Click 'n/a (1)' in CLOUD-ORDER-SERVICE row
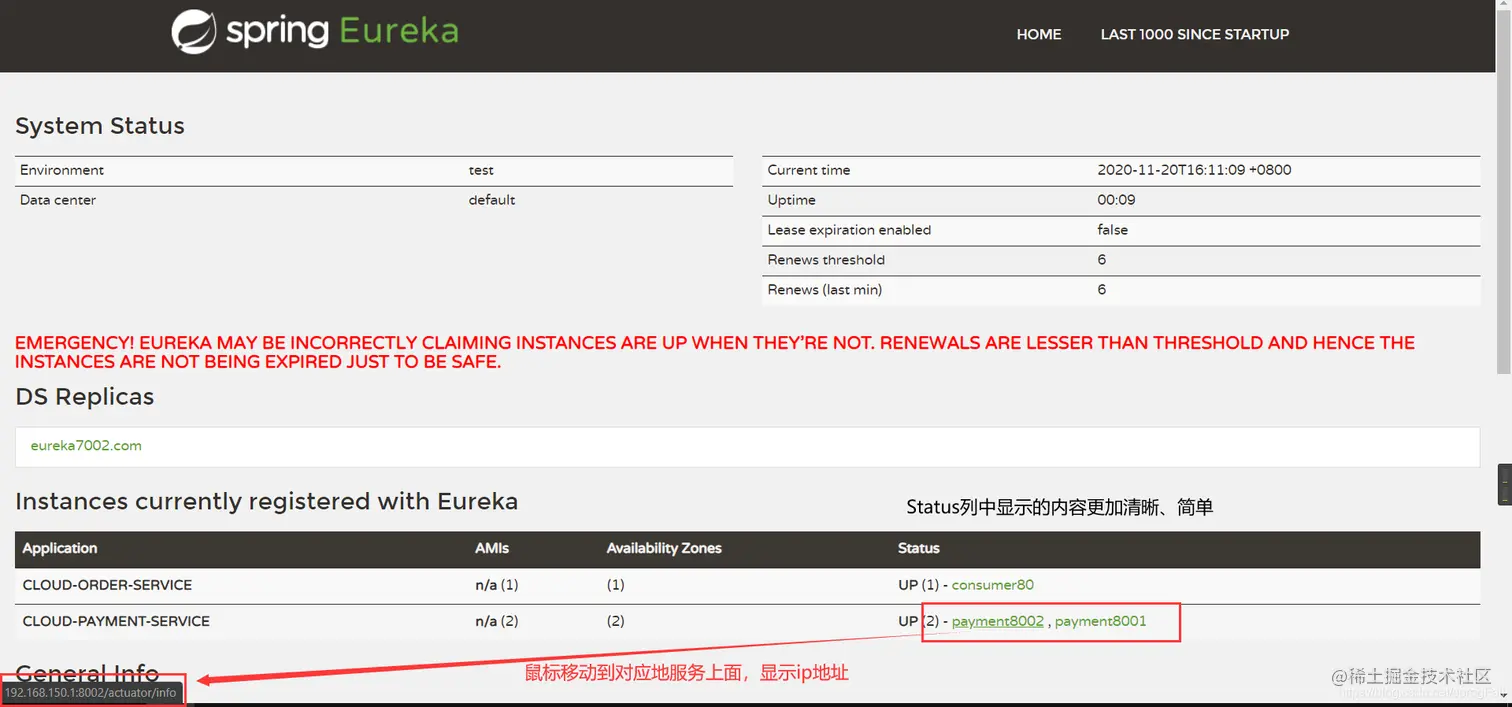Viewport: 1512px width, 707px height. tap(497, 585)
